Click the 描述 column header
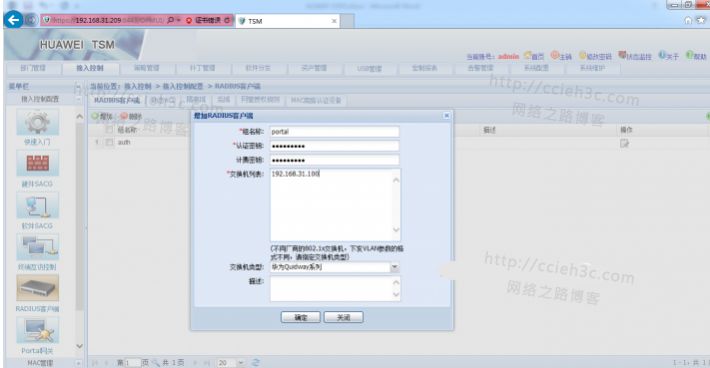This screenshot has width=710, height=368. (489, 130)
